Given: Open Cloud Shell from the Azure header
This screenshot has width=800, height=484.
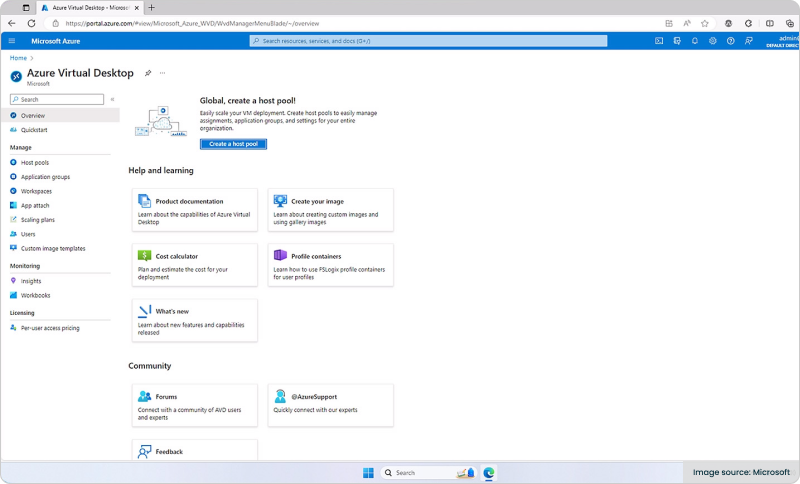Looking at the screenshot, I should click(659, 41).
